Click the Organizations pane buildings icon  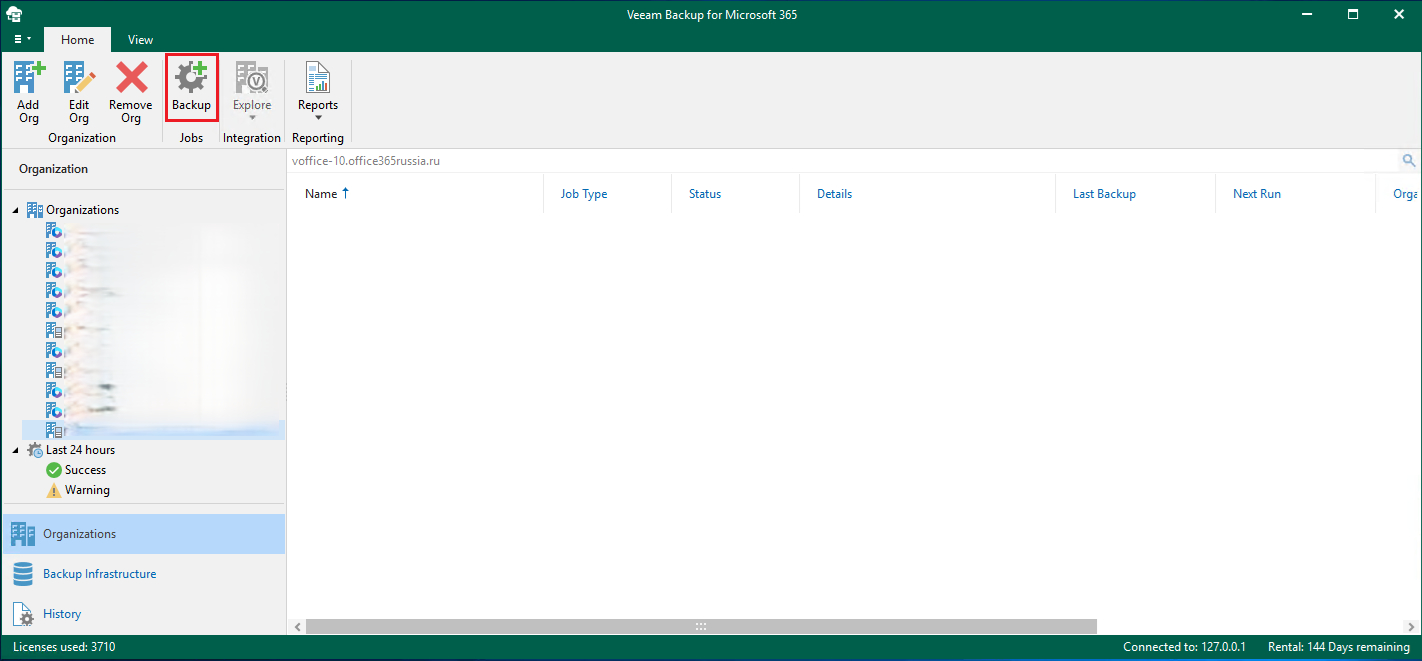point(23,534)
